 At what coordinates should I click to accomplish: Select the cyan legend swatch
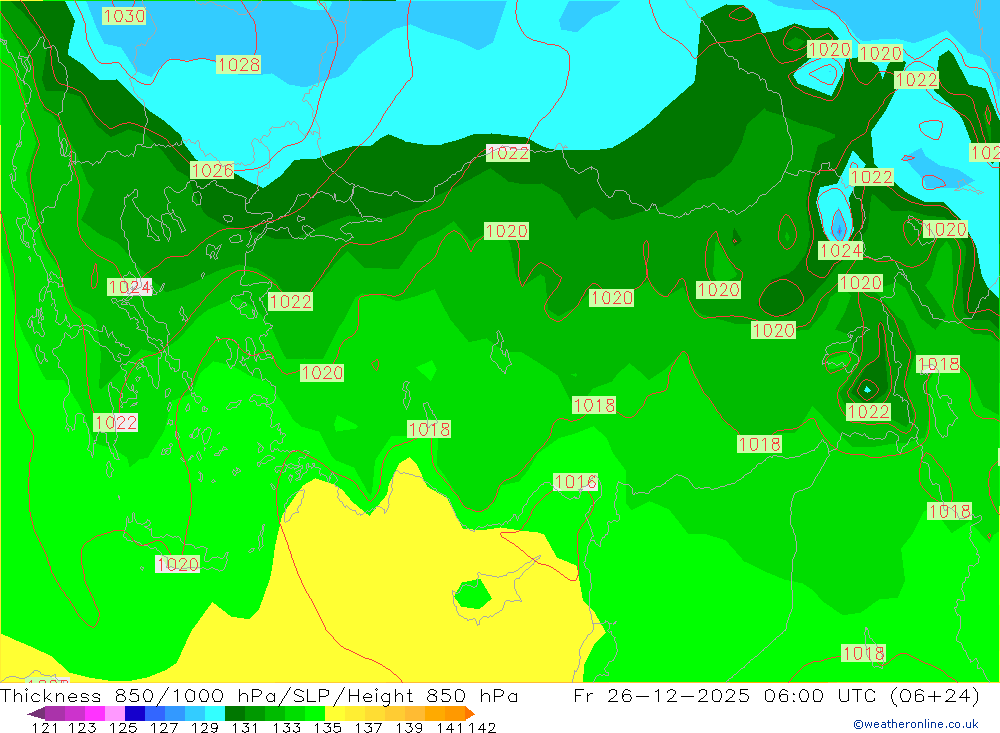[x=215, y=713]
